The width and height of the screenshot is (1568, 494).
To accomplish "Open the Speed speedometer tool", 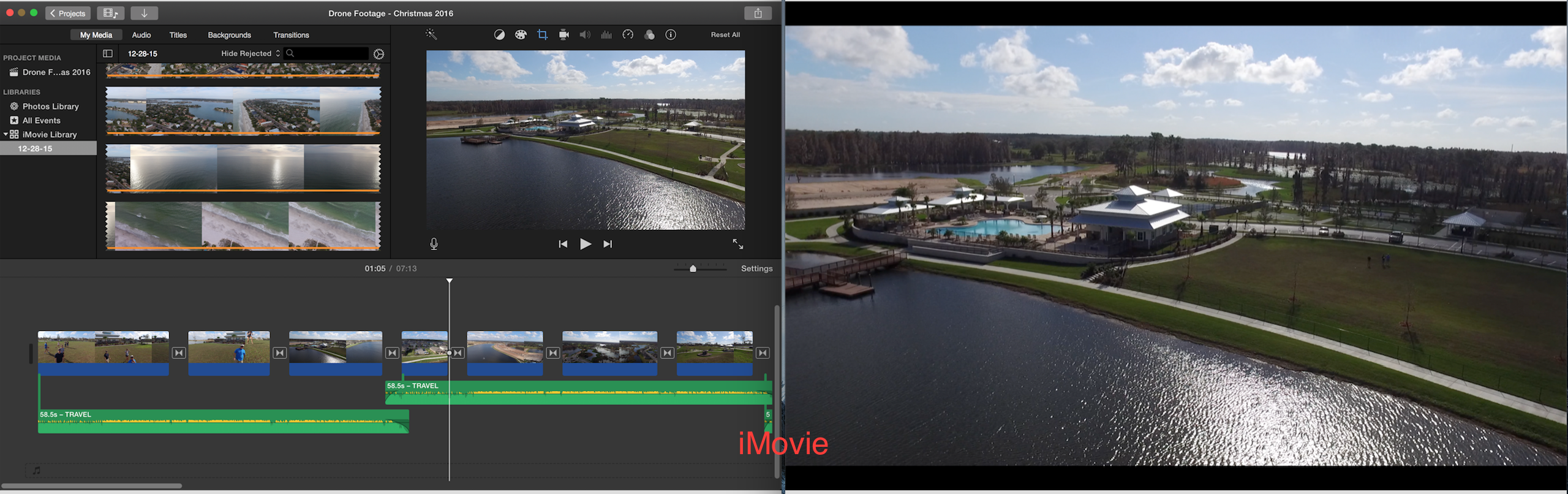I will click(628, 35).
